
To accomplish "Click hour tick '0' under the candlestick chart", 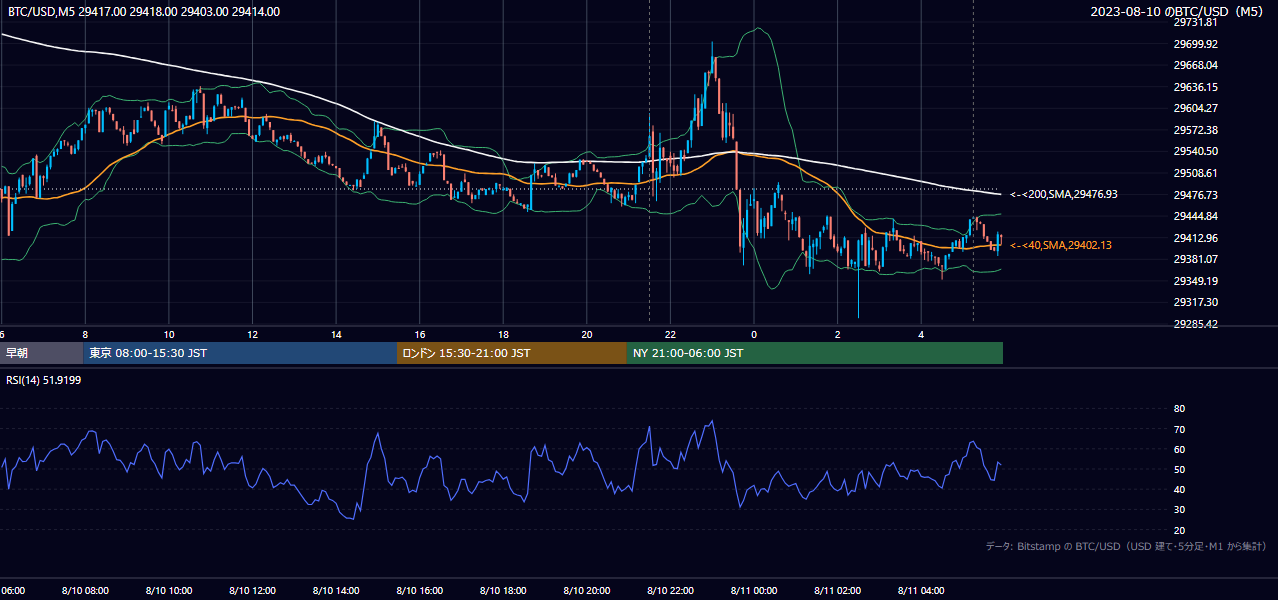I will pyautogui.click(x=754, y=334).
